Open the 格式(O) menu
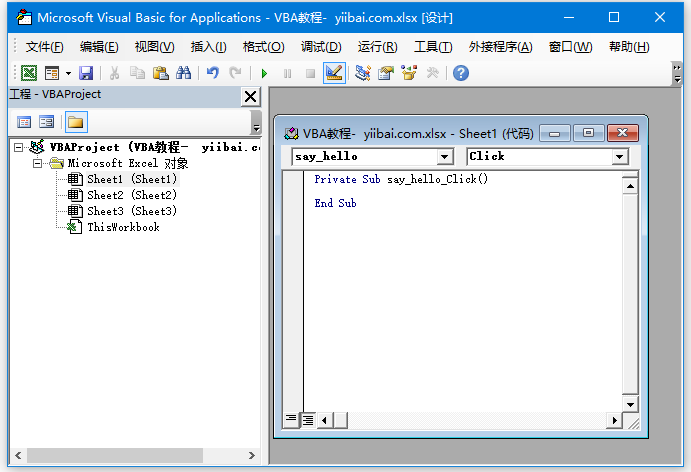691x472 pixels. (264, 47)
